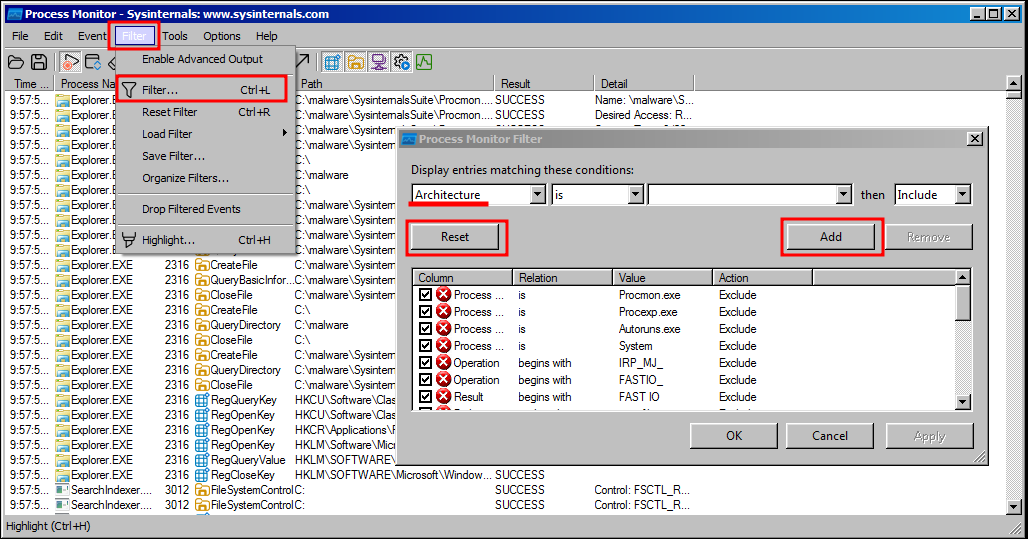The image size is (1028, 539).
Task: Click into the filter value text field
Action: (742, 195)
